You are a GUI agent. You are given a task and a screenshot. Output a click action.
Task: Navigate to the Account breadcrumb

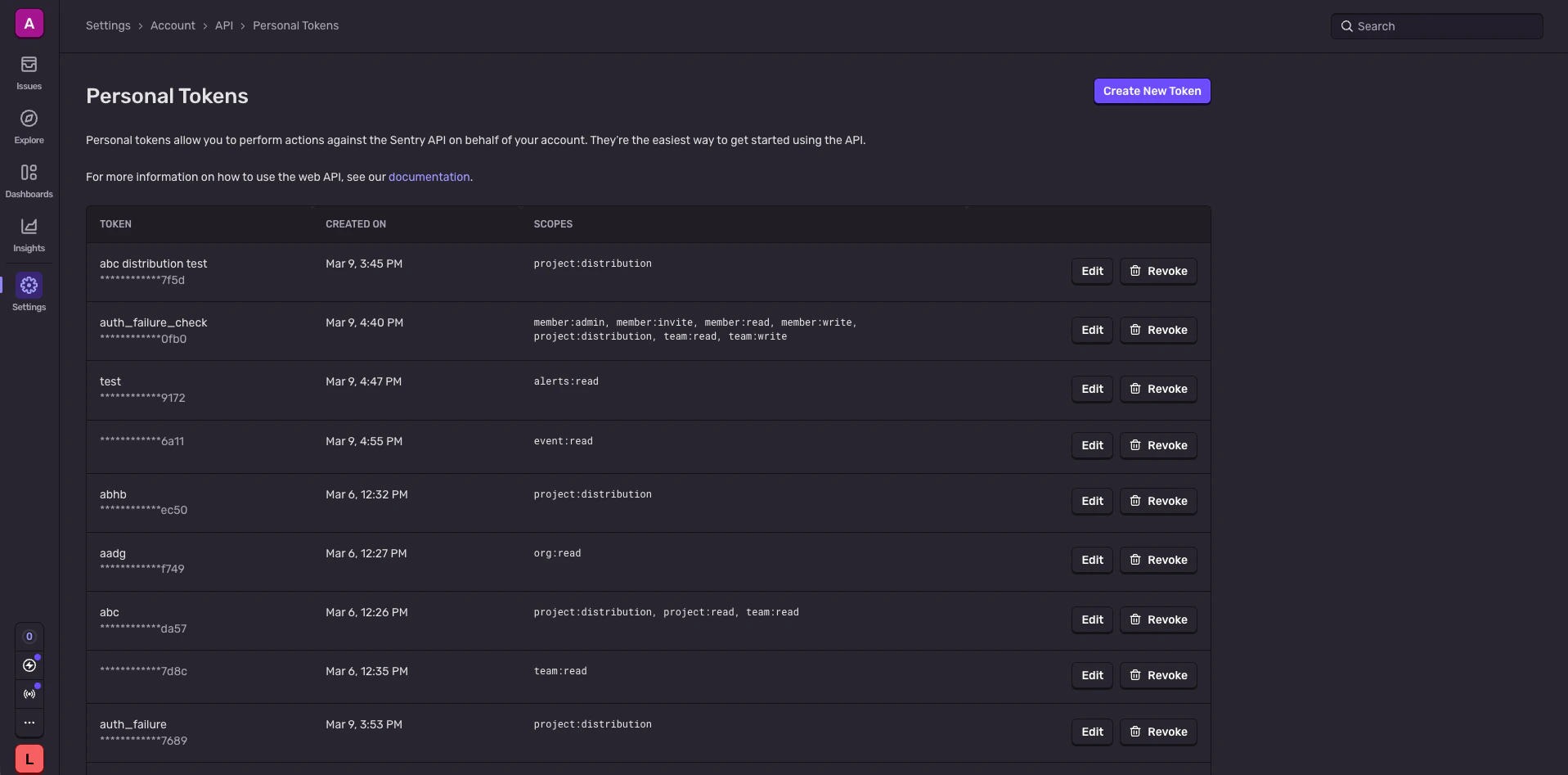click(172, 25)
